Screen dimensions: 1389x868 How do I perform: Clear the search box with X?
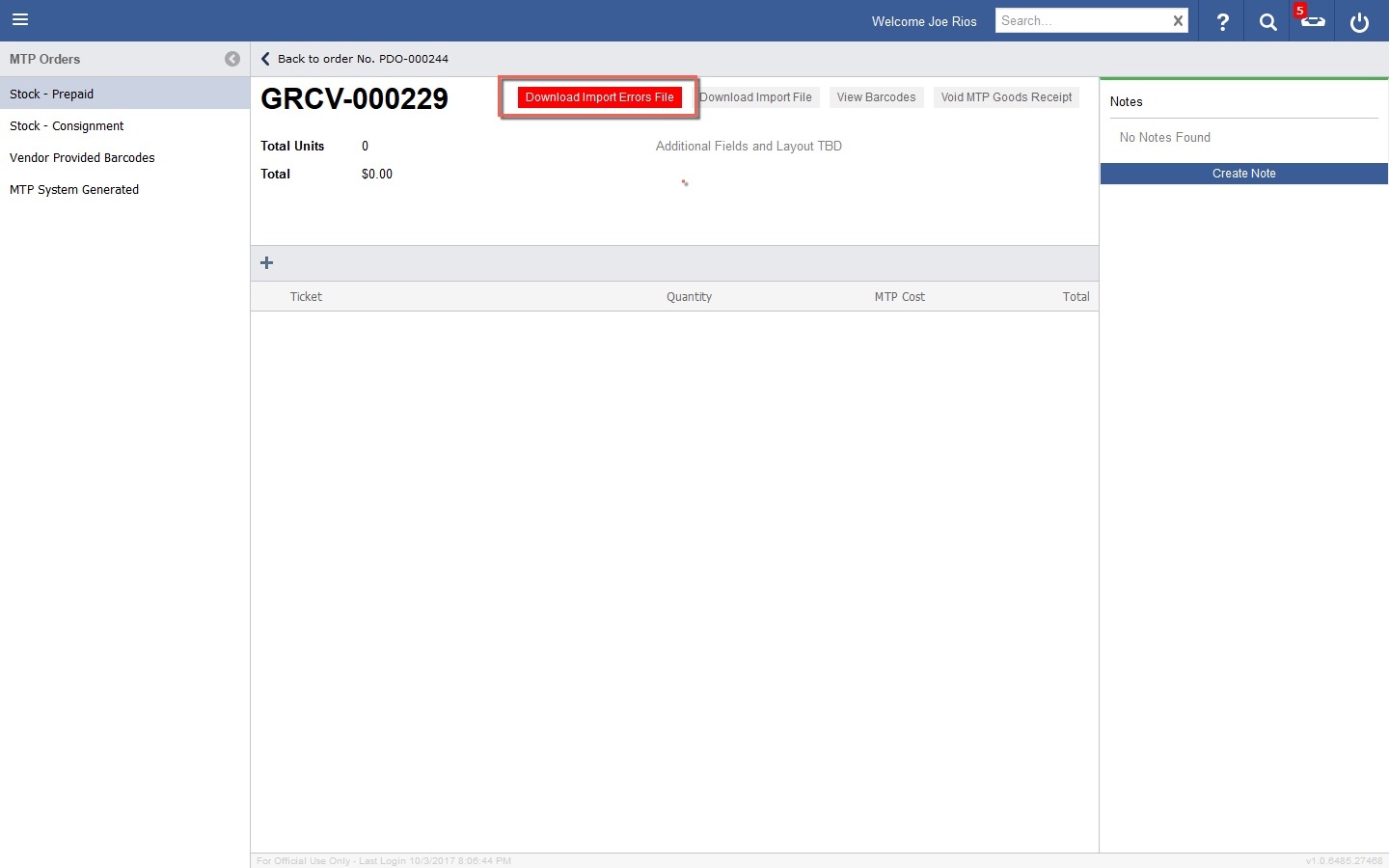click(x=1178, y=21)
